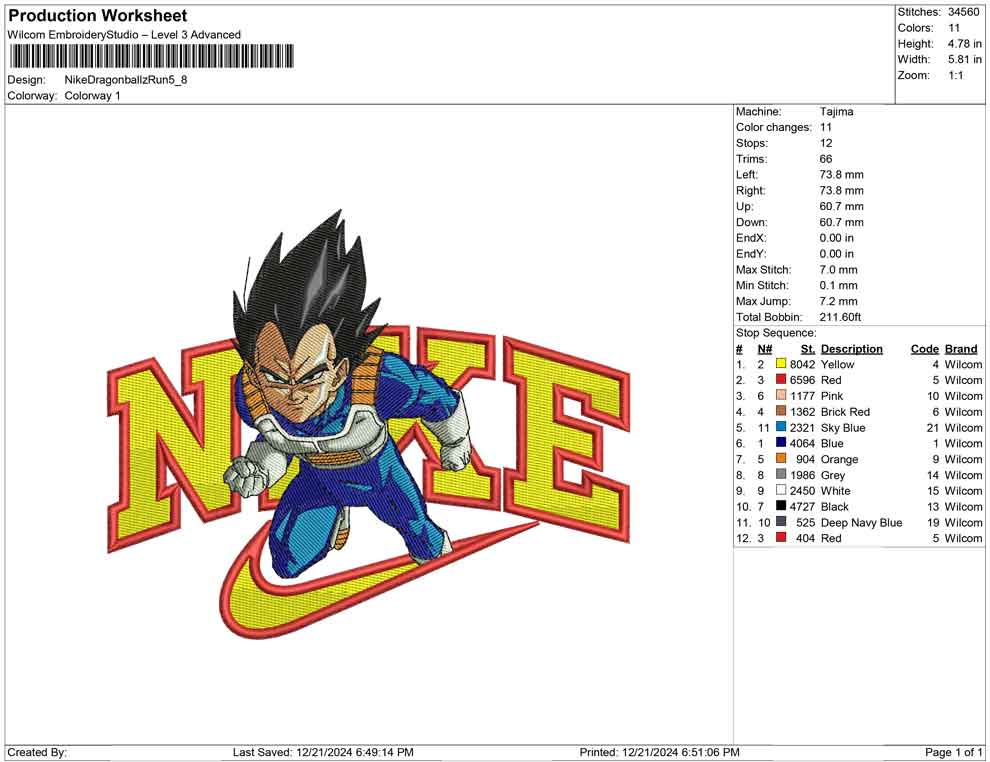
Task: Click the Max Jump value '7.2 mm'
Action: coord(838,301)
